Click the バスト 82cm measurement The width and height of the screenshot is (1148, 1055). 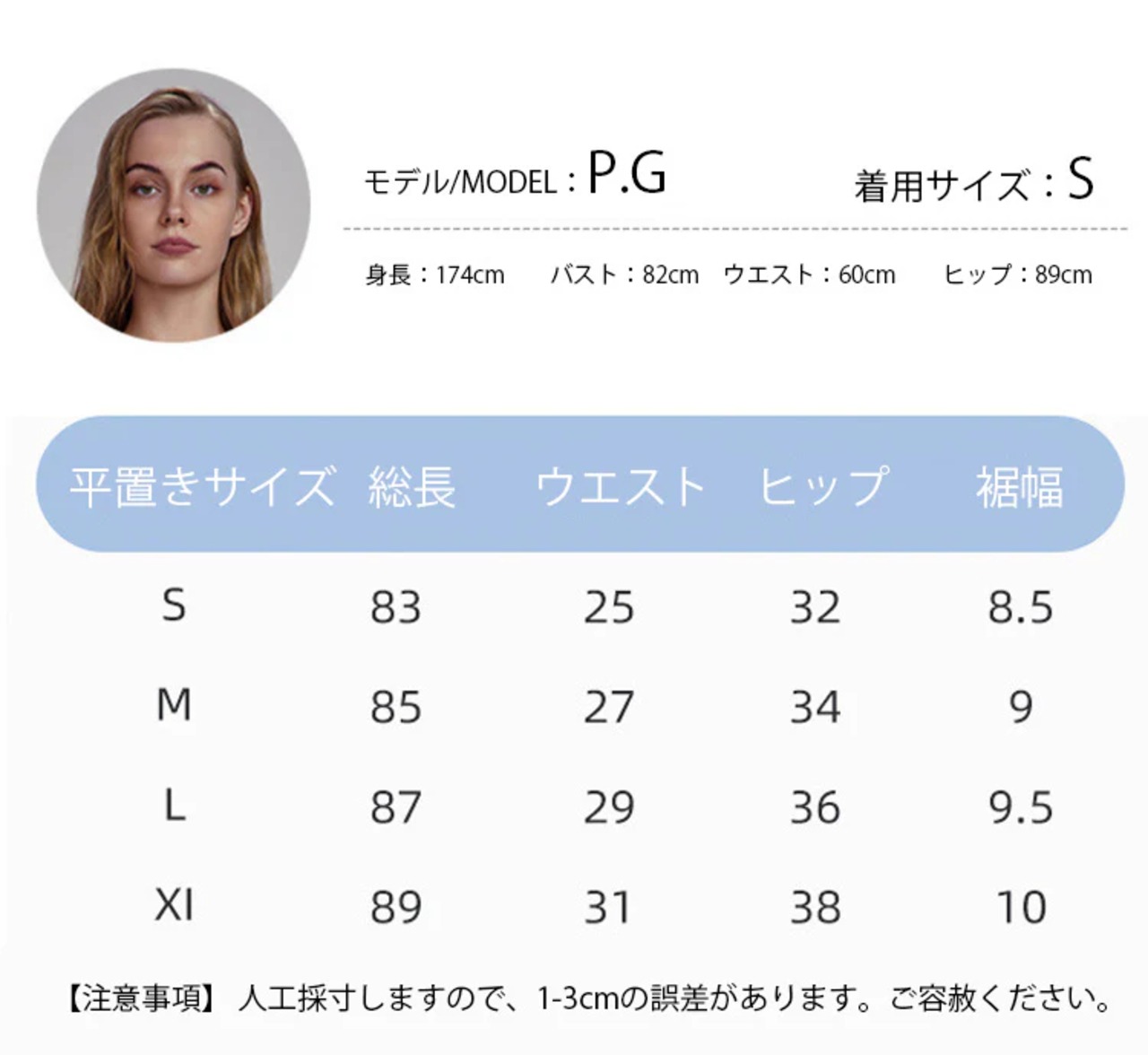tap(624, 275)
